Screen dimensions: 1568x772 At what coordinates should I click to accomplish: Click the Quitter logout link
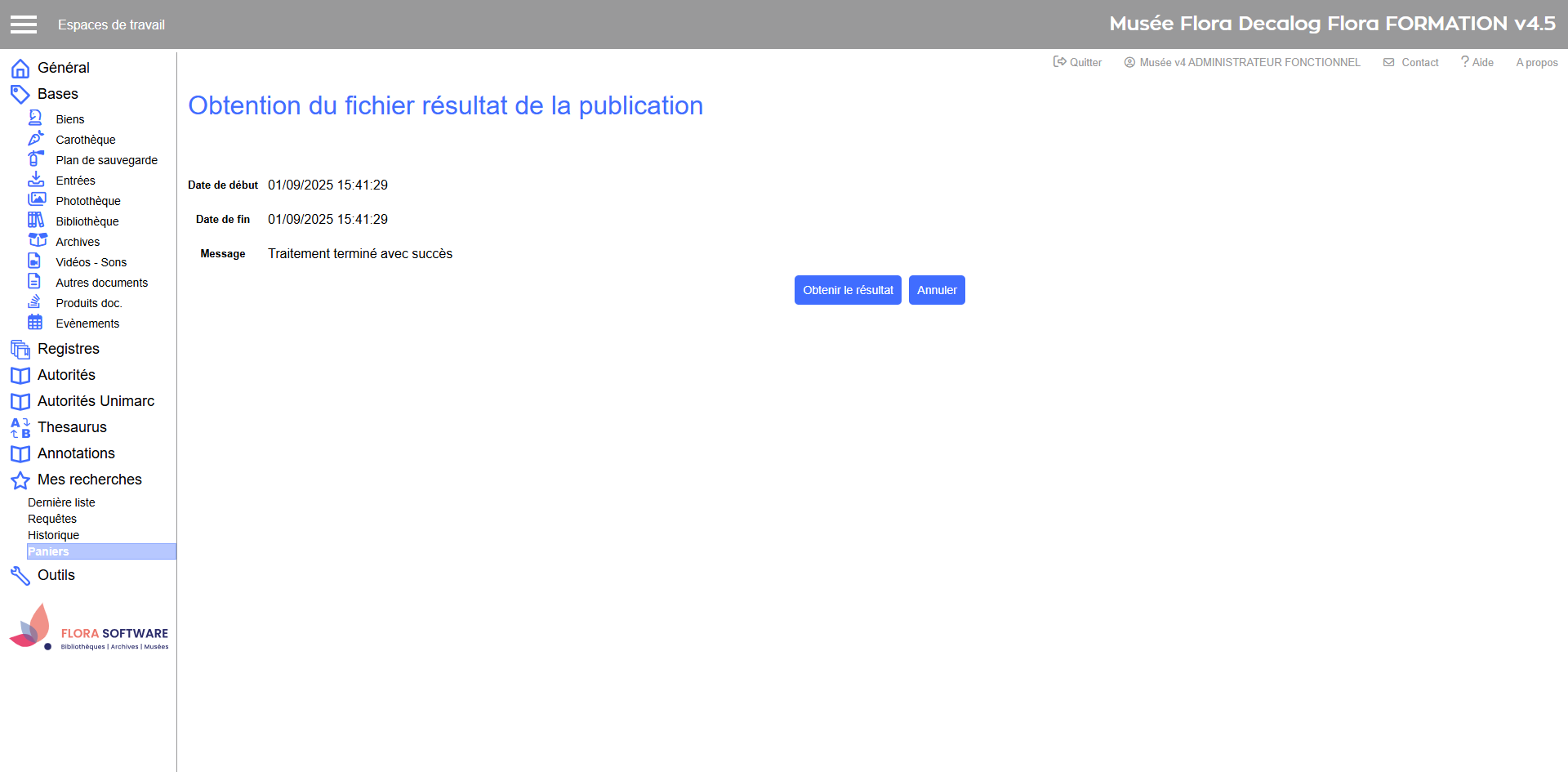pyautogui.click(x=1078, y=62)
